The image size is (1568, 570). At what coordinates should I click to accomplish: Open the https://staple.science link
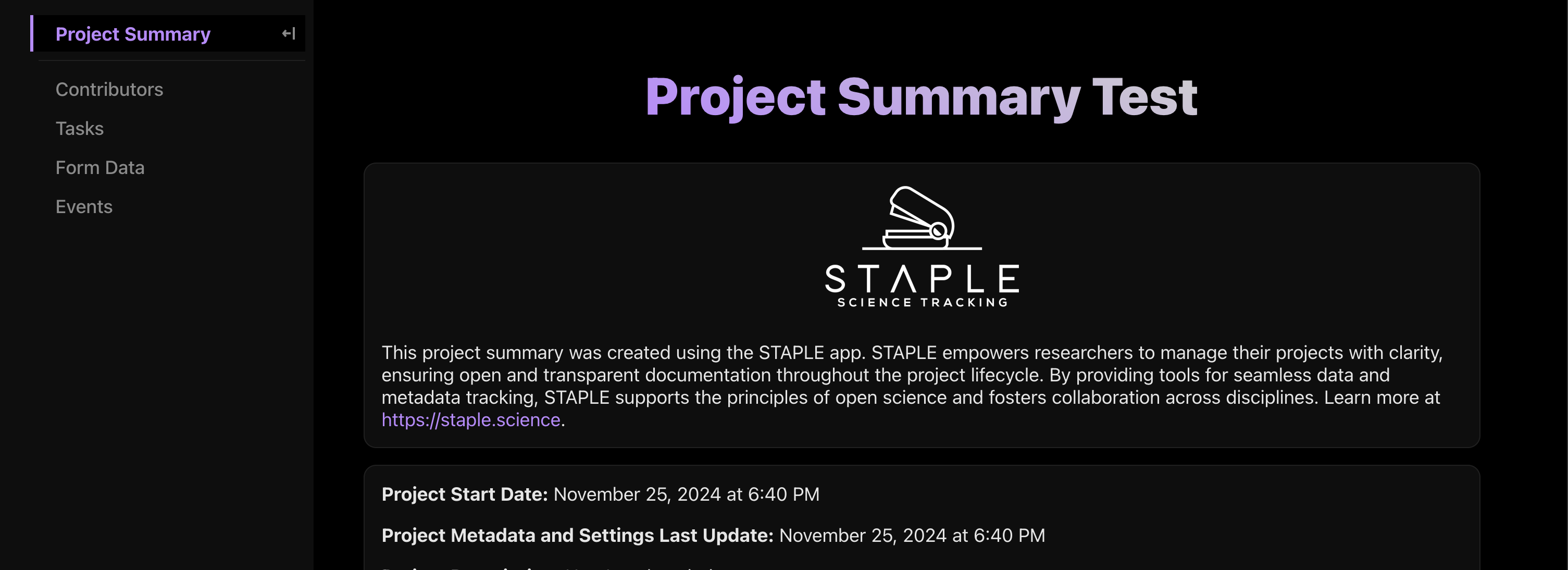(470, 419)
